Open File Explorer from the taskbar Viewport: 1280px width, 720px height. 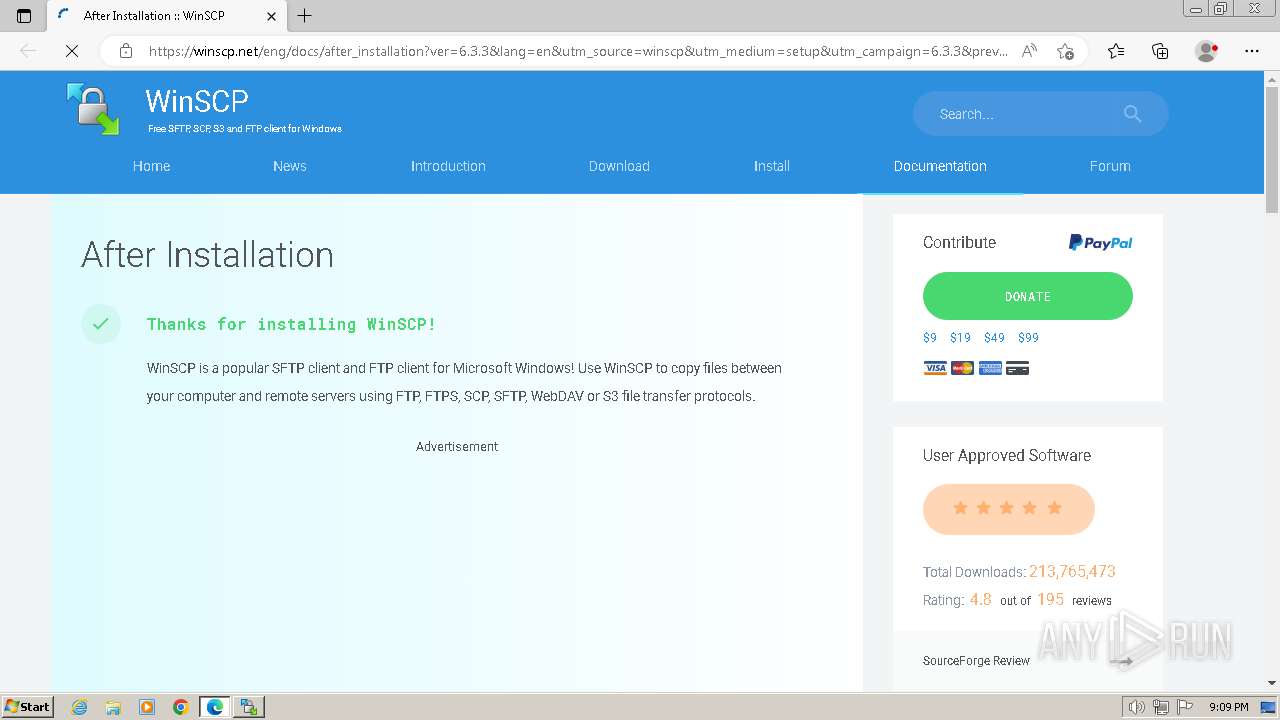113,707
